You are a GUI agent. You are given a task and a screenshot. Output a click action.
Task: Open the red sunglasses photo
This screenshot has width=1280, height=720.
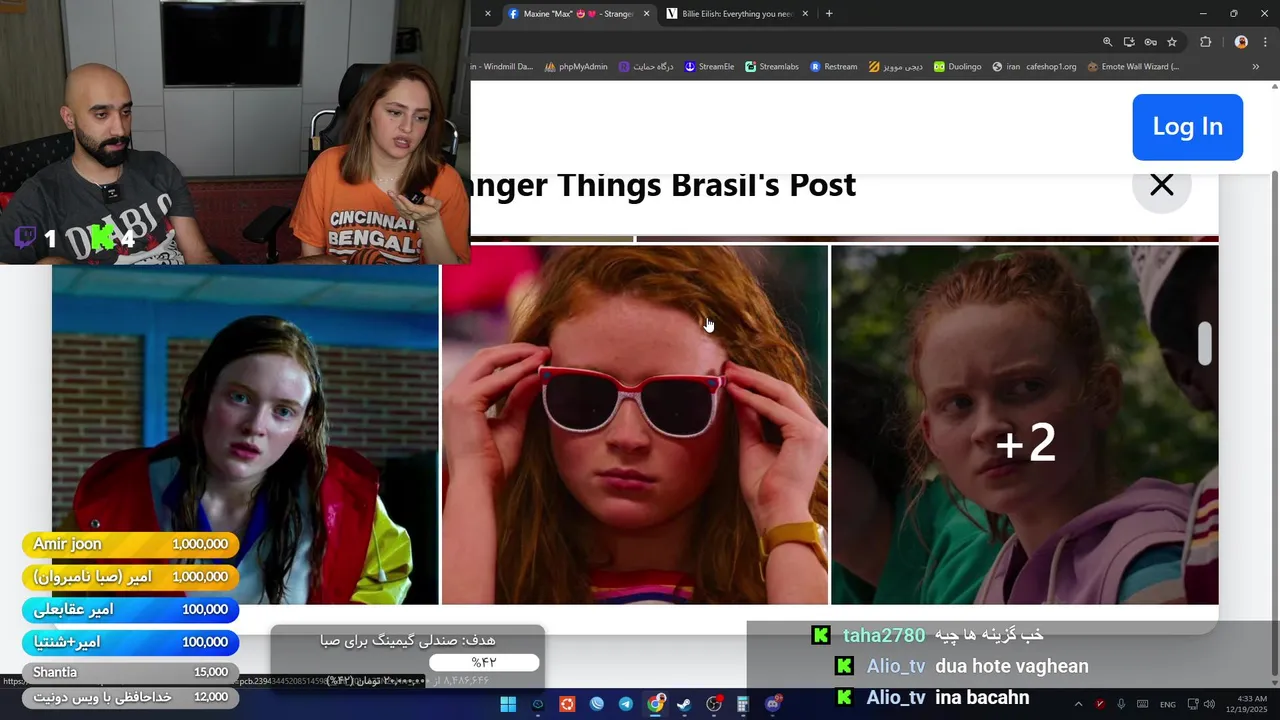(x=635, y=425)
